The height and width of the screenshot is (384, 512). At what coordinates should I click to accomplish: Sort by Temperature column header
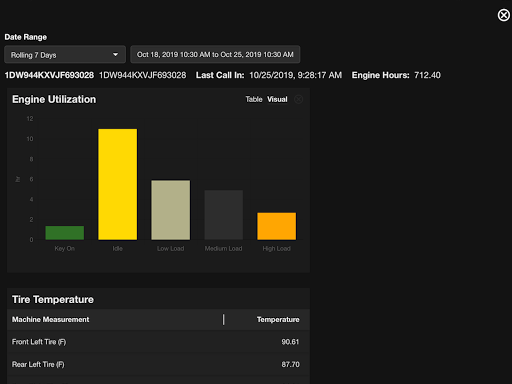pyautogui.click(x=278, y=320)
